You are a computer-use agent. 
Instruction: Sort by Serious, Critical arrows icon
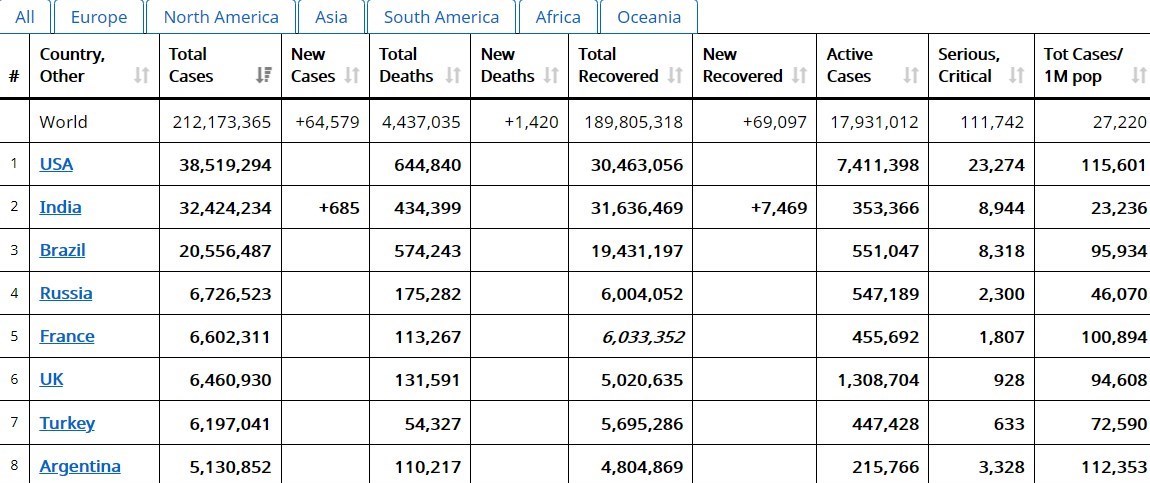pos(1016,76)
